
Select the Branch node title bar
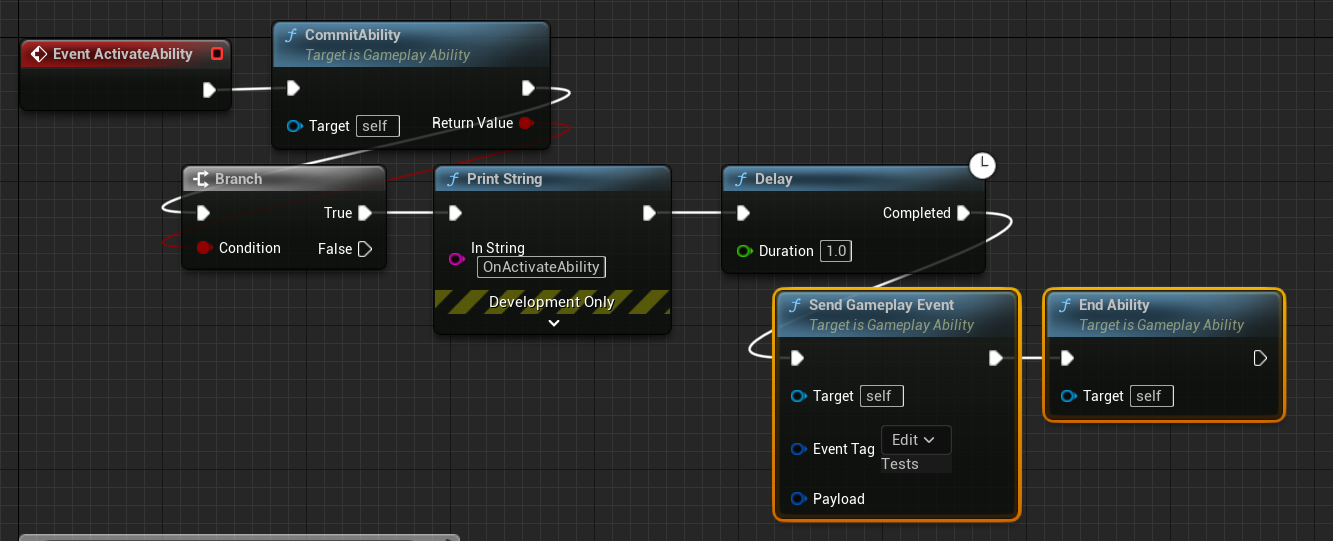(x=284, y=179)
